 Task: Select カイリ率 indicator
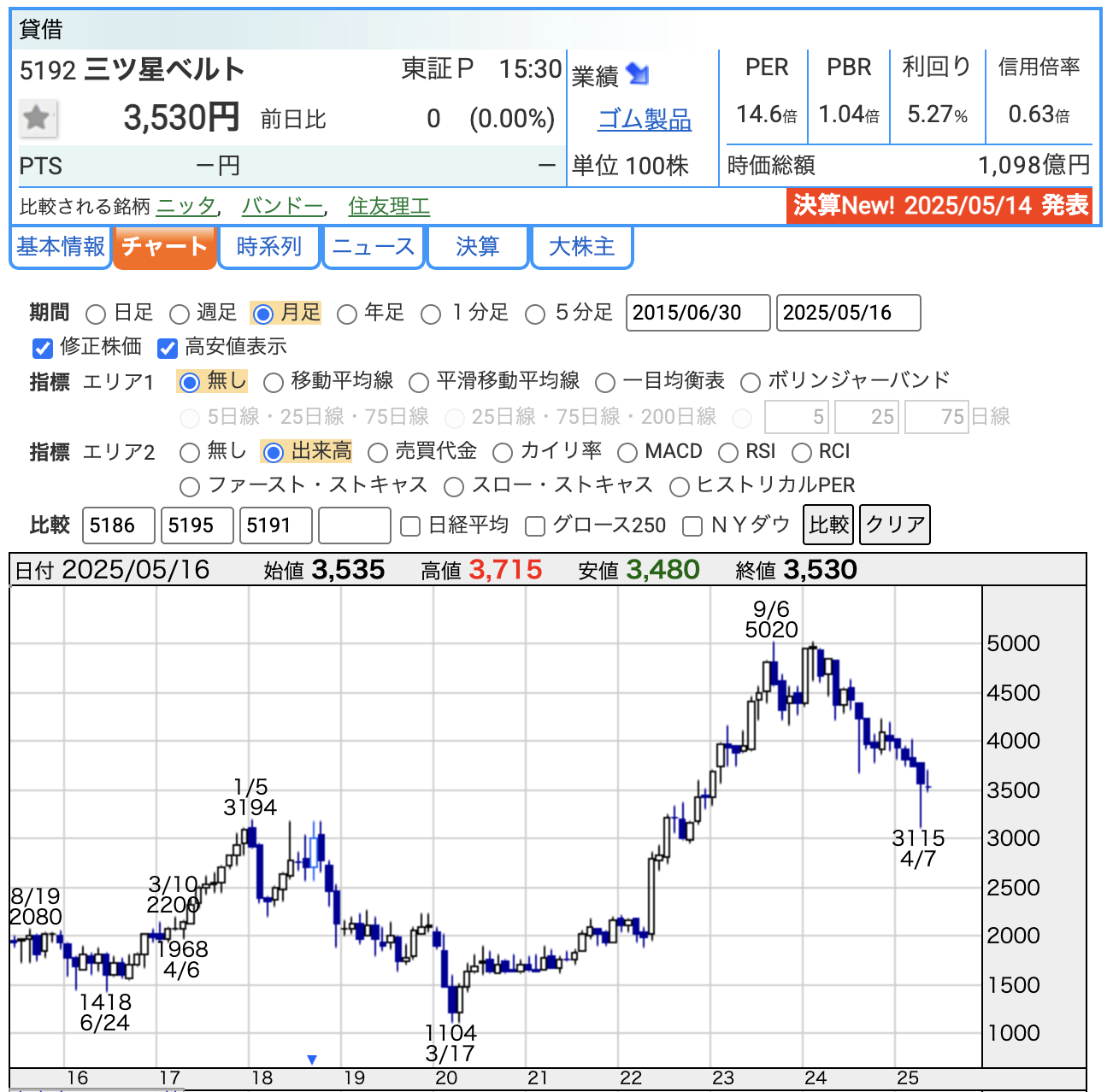coord(503,452)
